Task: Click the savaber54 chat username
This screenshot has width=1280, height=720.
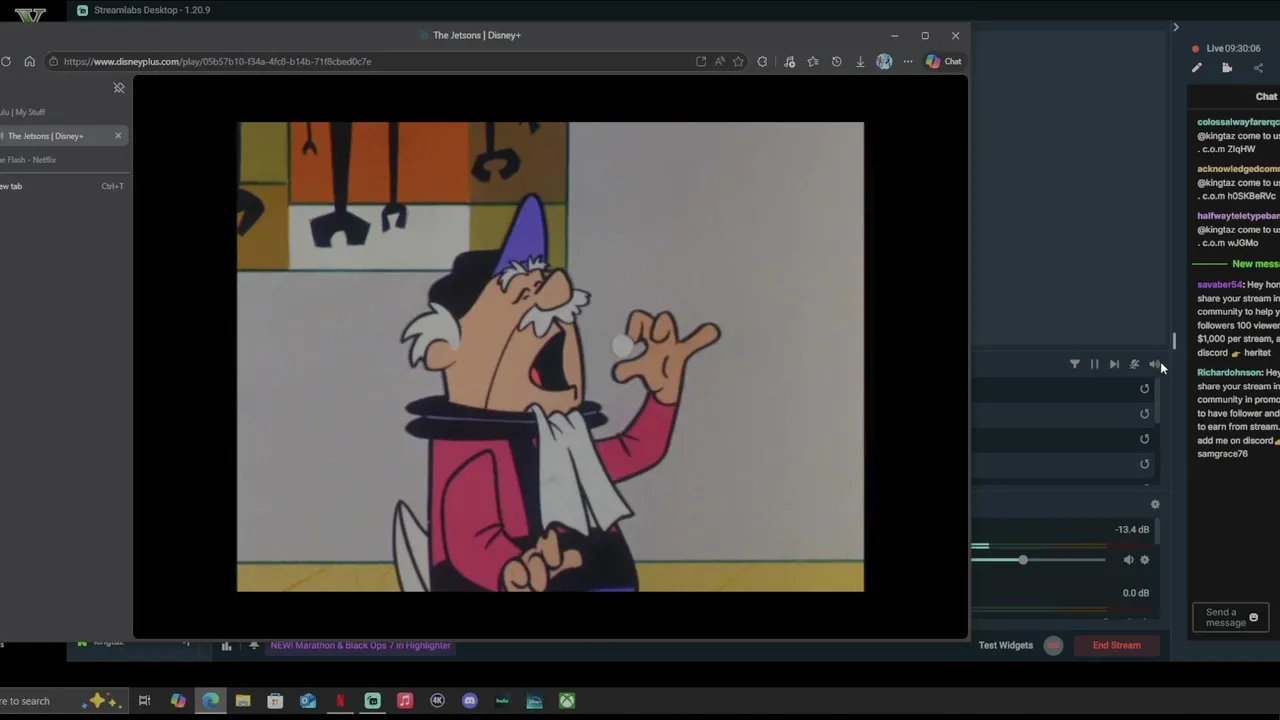Action: click(1220, 285)
